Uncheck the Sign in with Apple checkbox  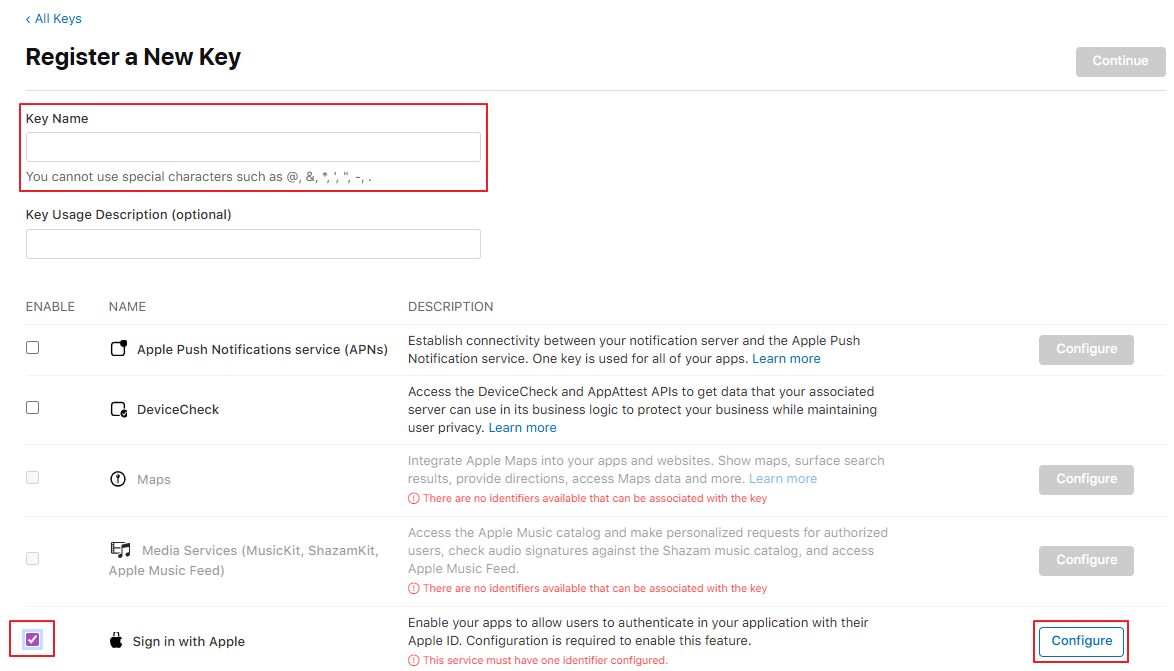click(33, 639)
